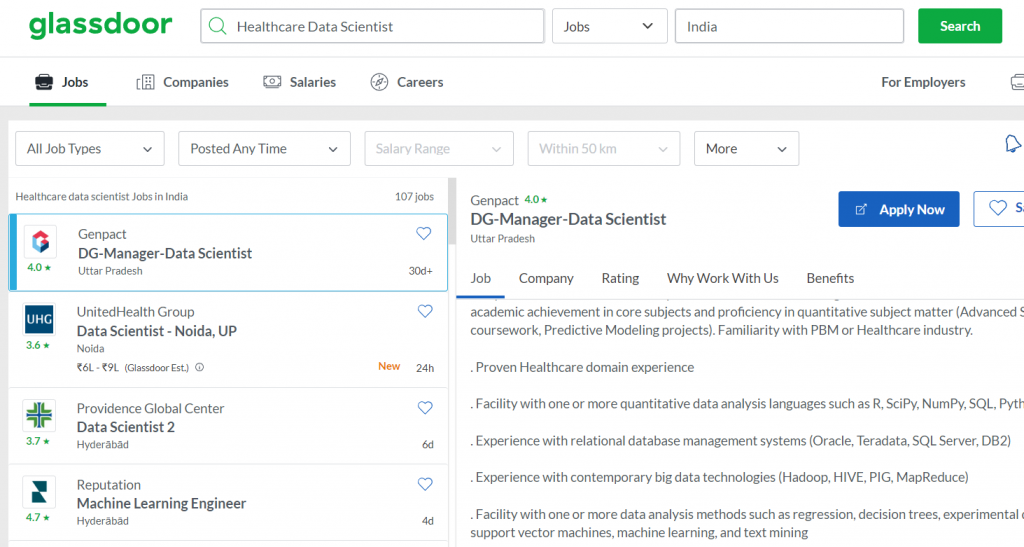Open the Posted Any Time filter

[x=264, y=149]
